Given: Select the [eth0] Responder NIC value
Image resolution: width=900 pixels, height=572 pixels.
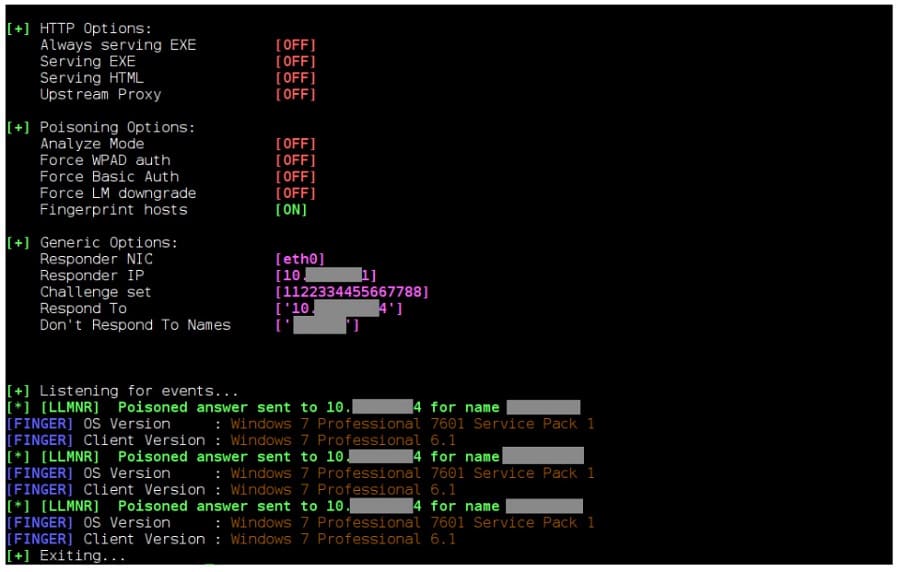Looking at the screenshot, I should point(299,259).
